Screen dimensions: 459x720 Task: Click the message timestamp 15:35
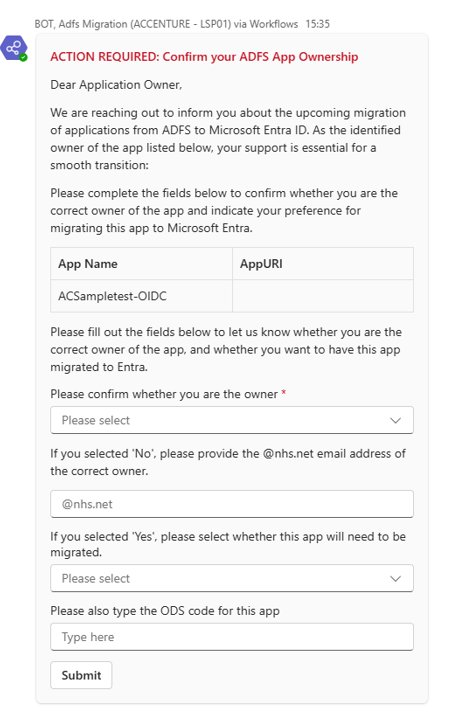[x=318, y=24]
